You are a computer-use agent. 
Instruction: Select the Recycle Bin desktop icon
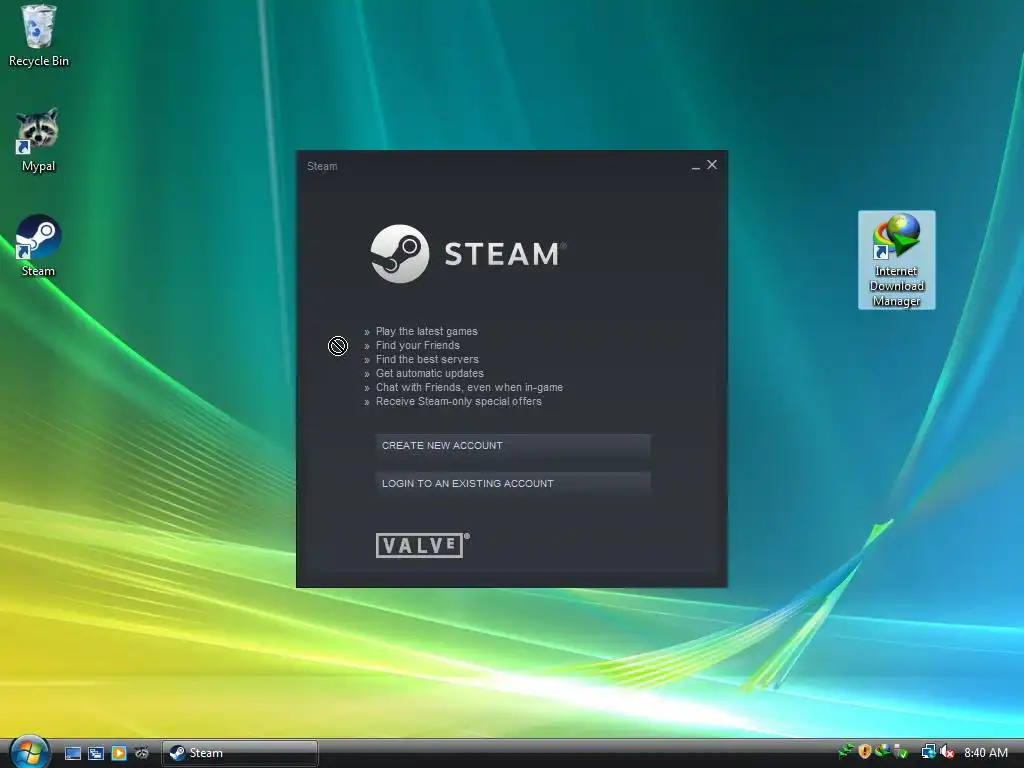(39, 36)
